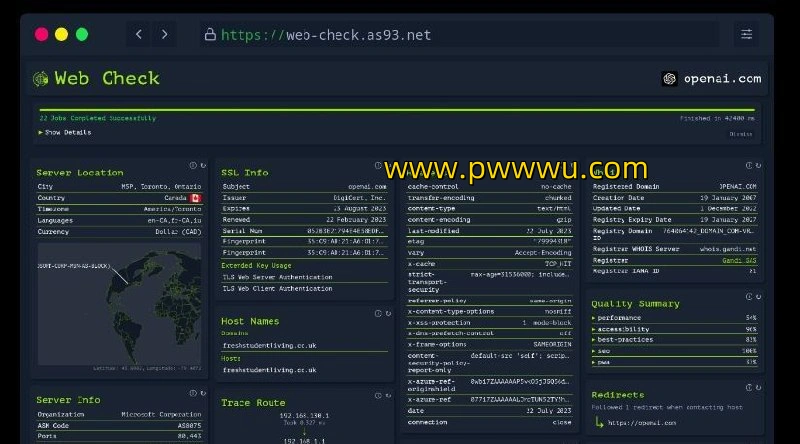Click the Ports 80, 443 row
The height and width of the screenshot is (444, 800).
click(x=119, y=436)
